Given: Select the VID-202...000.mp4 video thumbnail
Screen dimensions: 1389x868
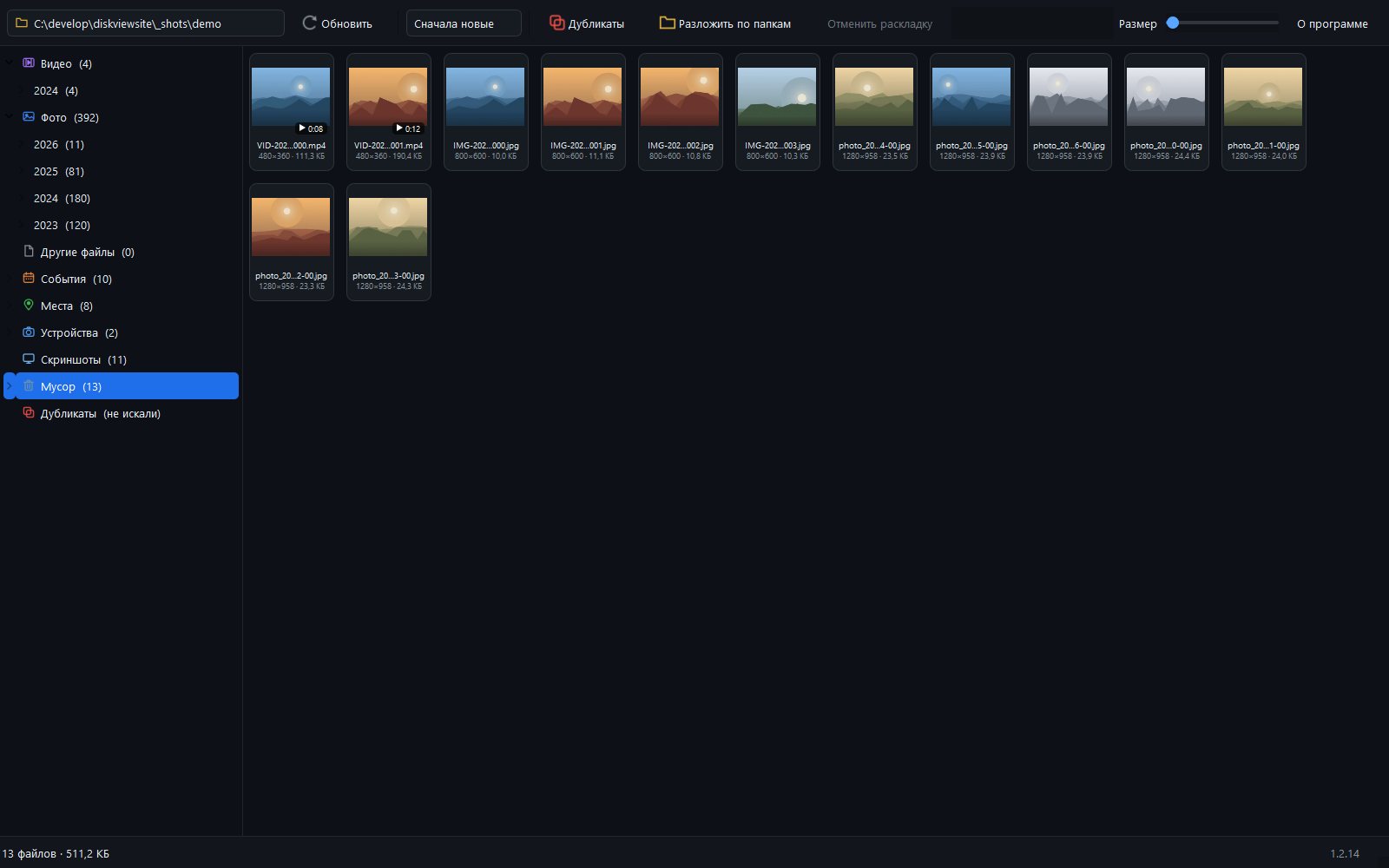Looking at the screenshot, I should click(292, 112).
